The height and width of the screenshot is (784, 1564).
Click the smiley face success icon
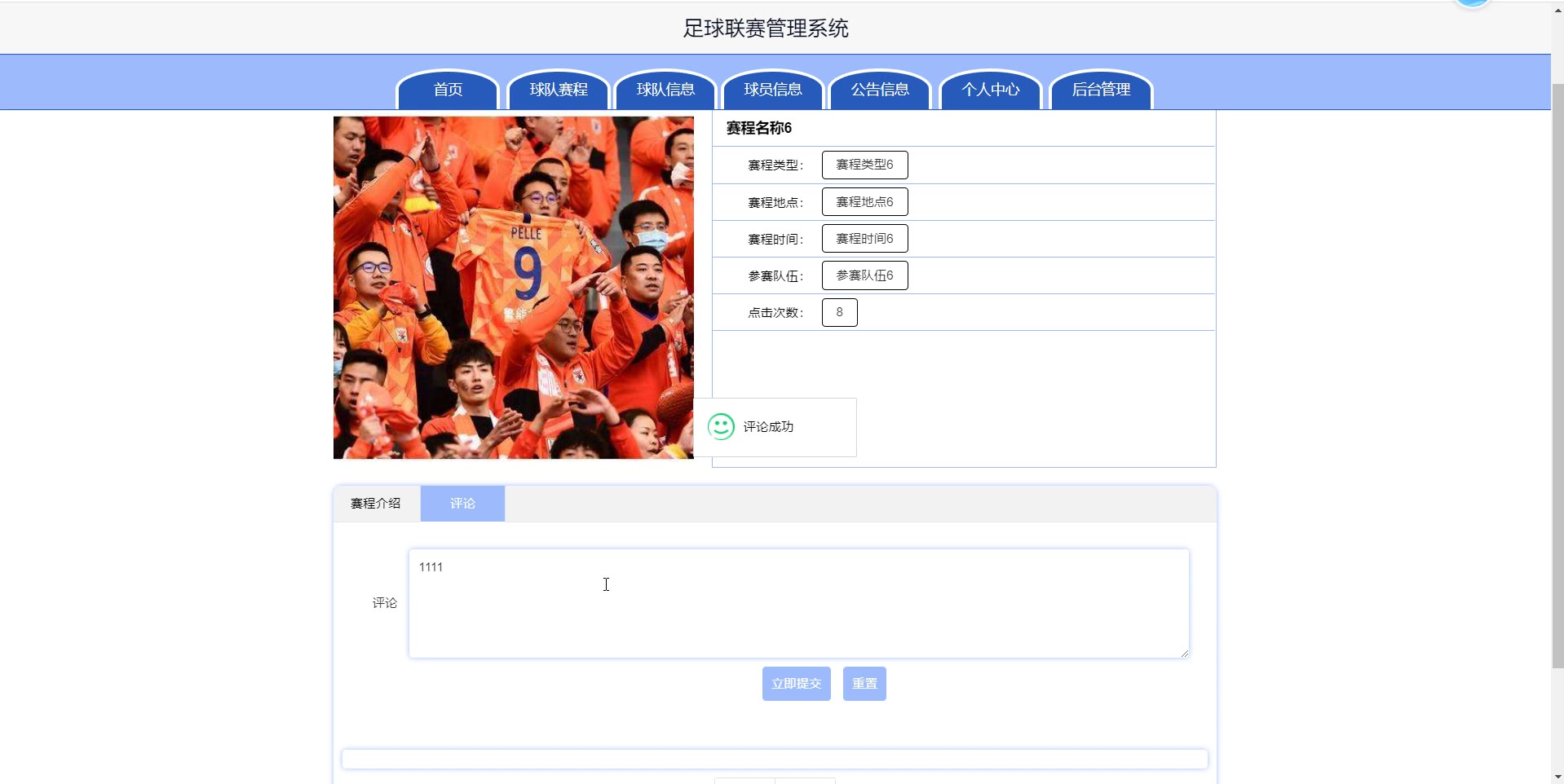click(x=721, y=426)
